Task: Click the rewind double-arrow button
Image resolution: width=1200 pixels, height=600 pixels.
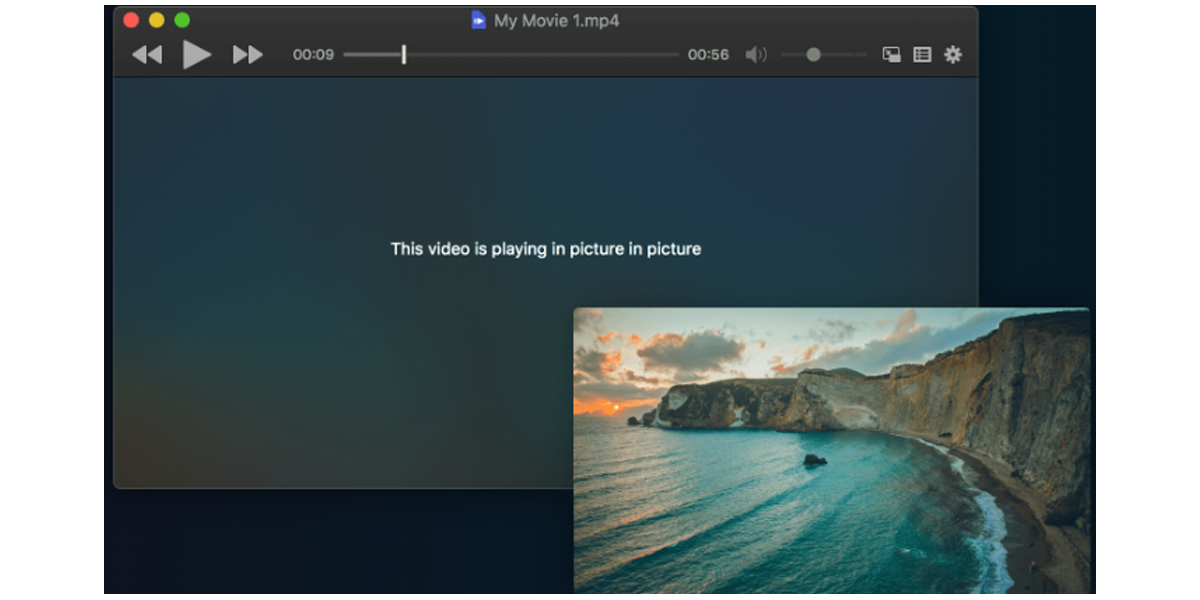Action: (147, 55)
